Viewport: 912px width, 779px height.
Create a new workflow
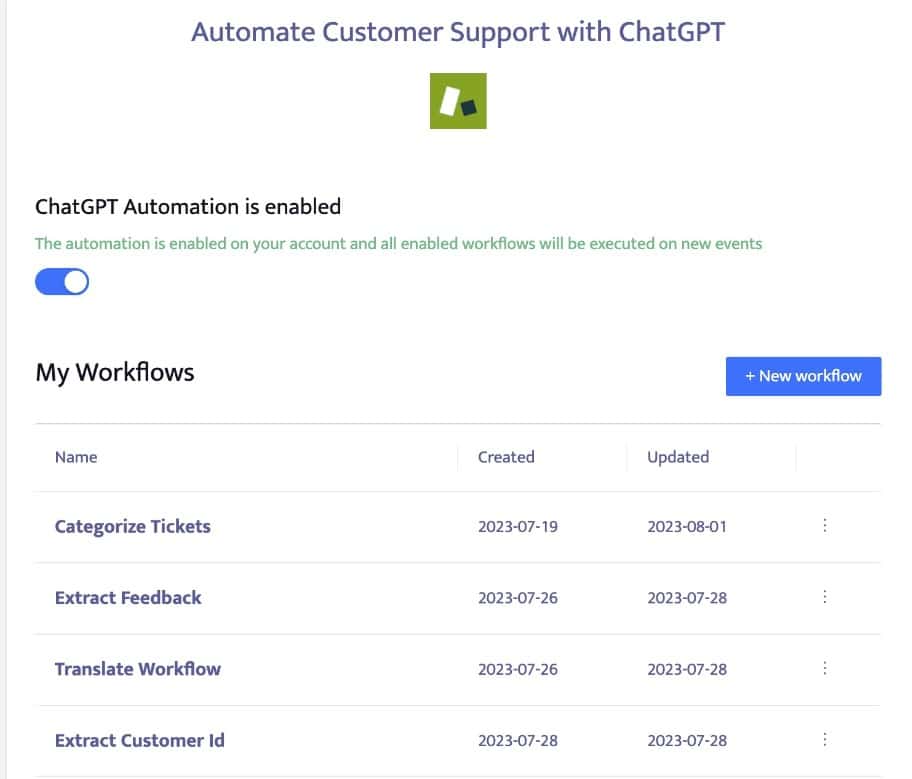[x=803, y=376]
